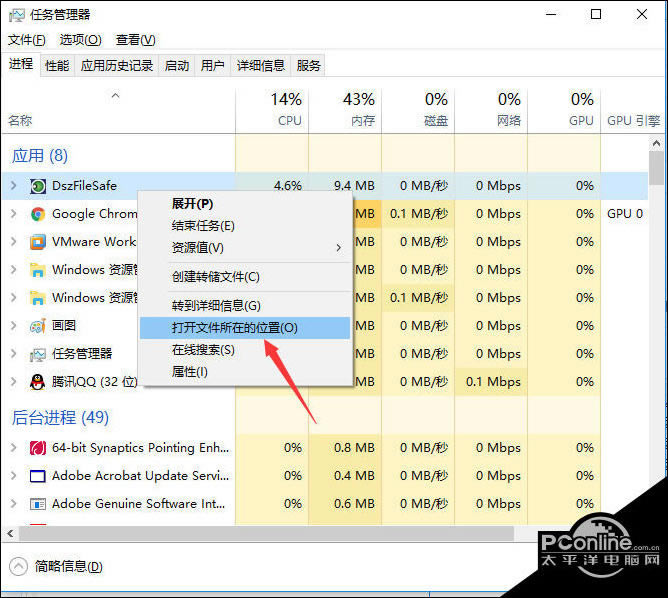Click the 应用 (8) group heading
Viewport: 668px width, 598px height.
click(40, 156)
